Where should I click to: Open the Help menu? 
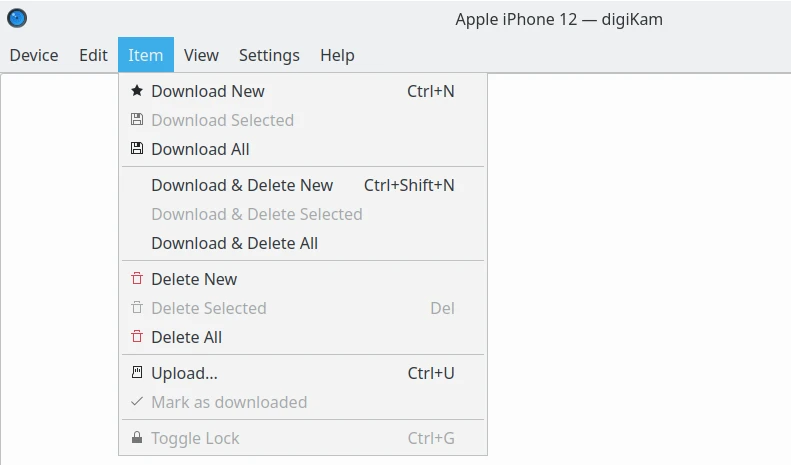pyautogui.click(x=337, y=55)
